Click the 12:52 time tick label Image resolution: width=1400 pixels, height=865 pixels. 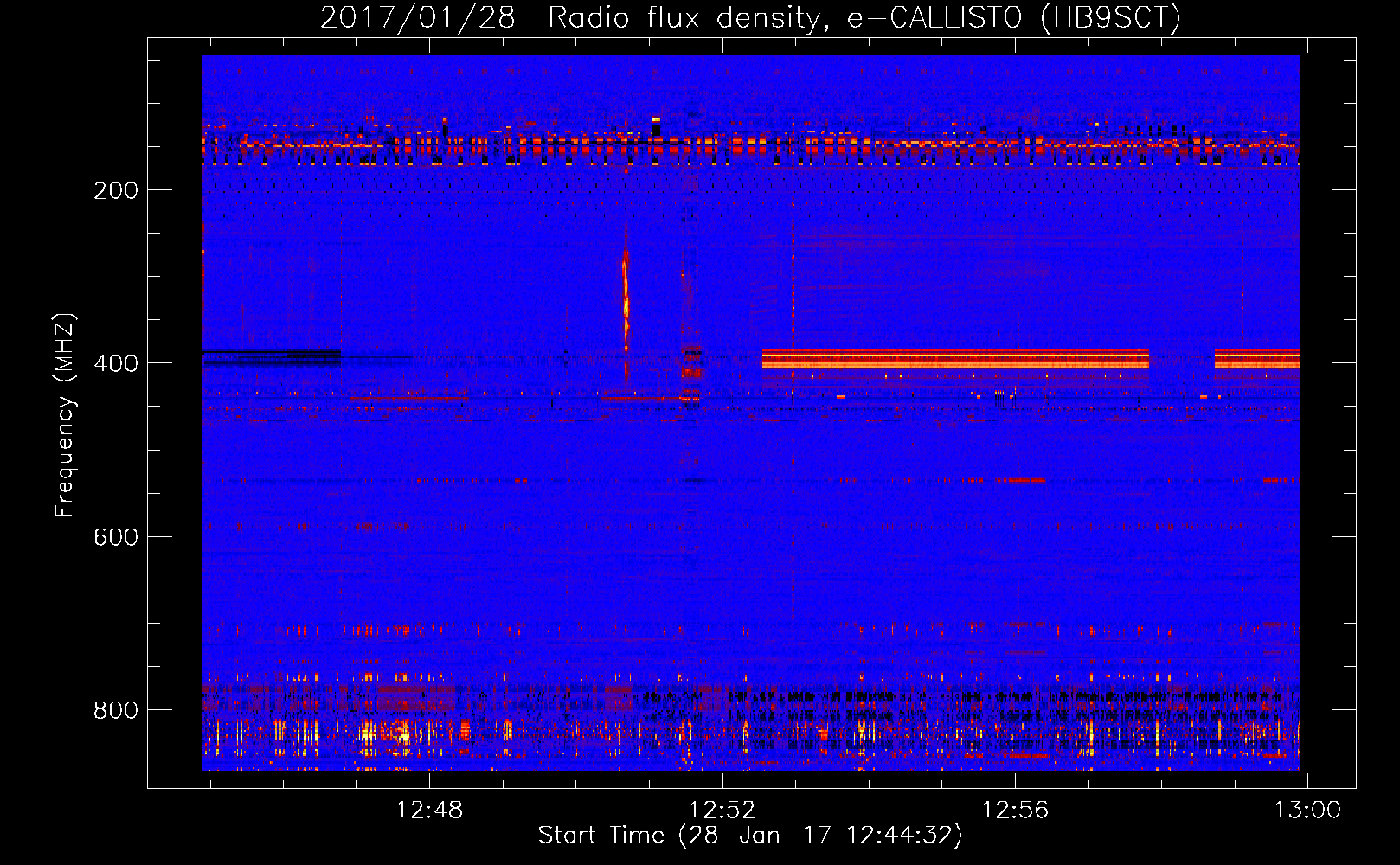coord(722,810)
